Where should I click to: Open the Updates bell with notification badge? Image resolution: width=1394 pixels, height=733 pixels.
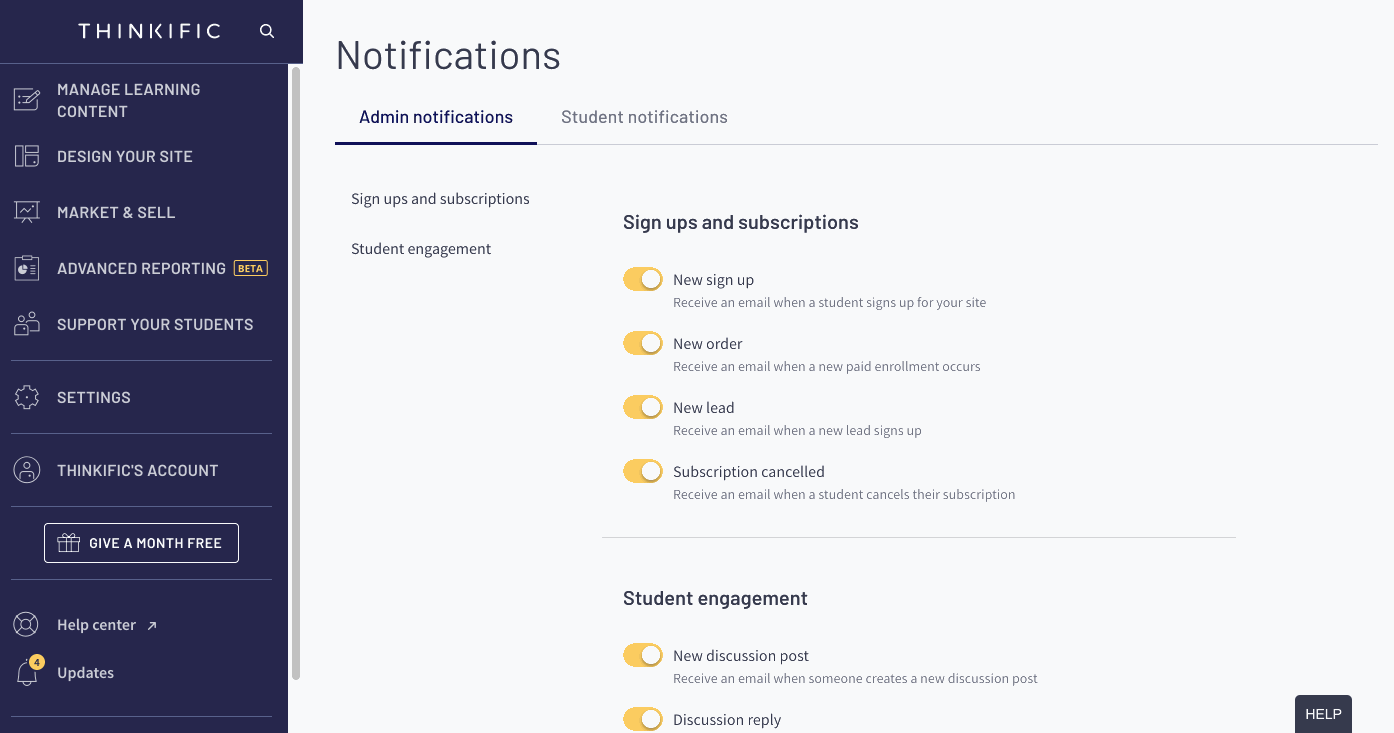coord(26,672)
